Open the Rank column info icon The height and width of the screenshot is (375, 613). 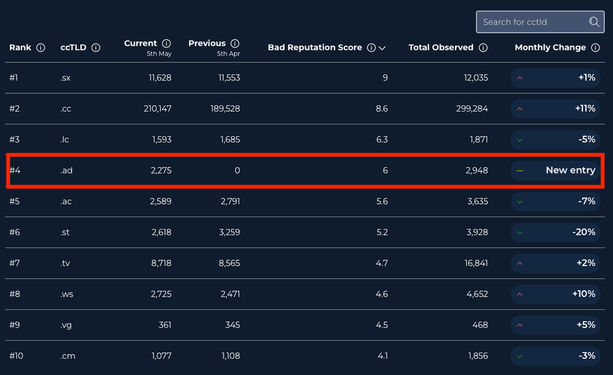point(41,48)
